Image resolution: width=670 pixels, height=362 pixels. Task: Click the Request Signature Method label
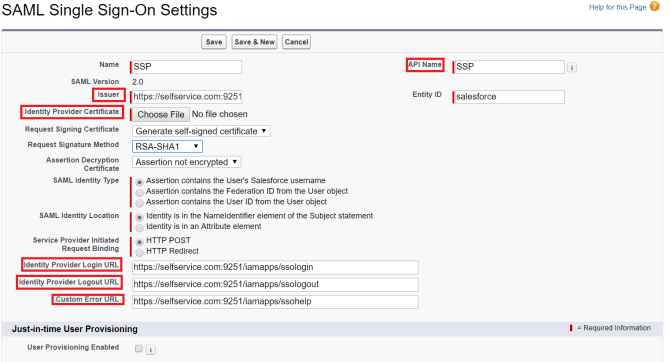pyautogui.click(x=73, y=144)
